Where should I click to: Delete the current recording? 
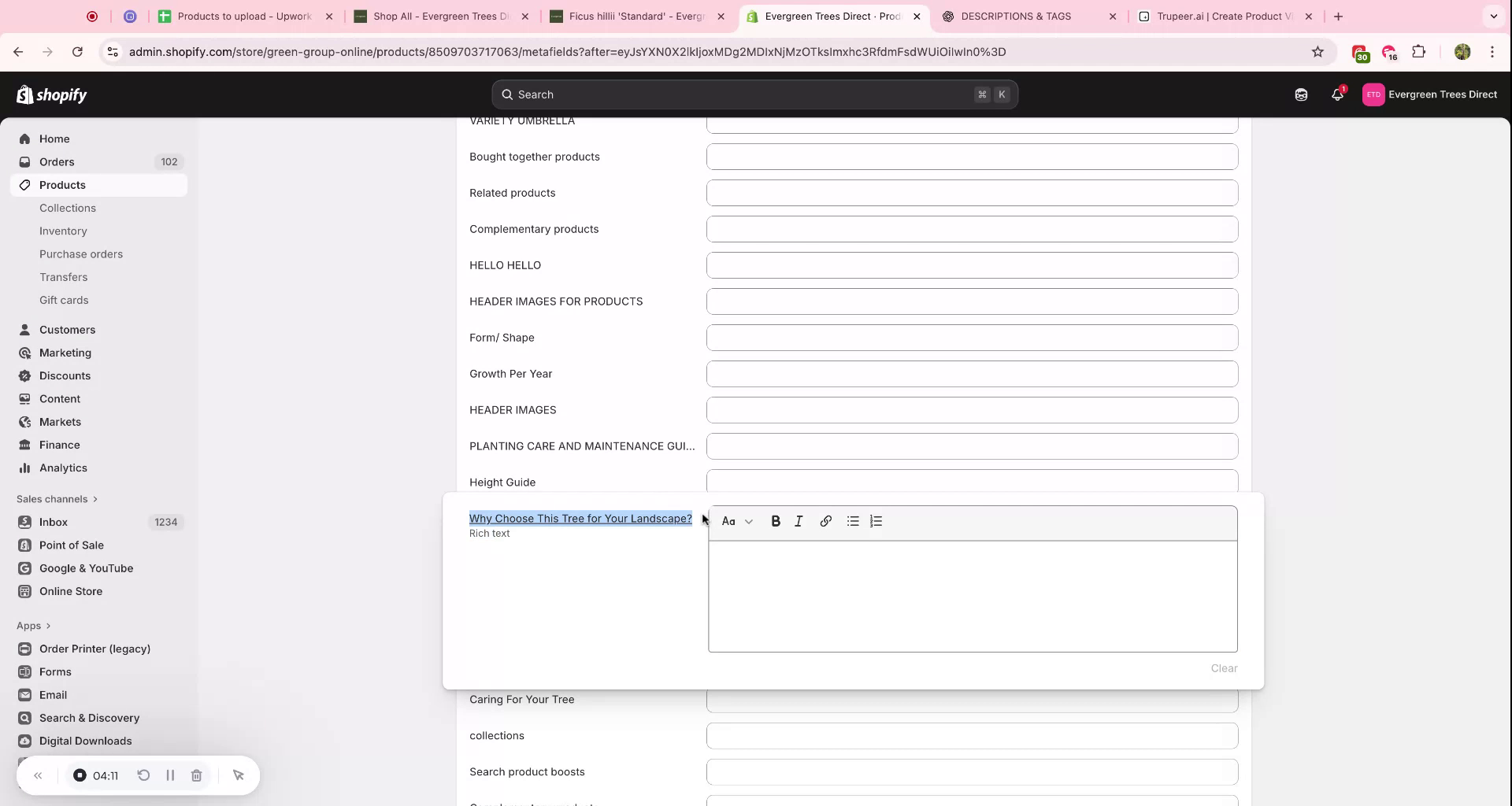[196, 775]
